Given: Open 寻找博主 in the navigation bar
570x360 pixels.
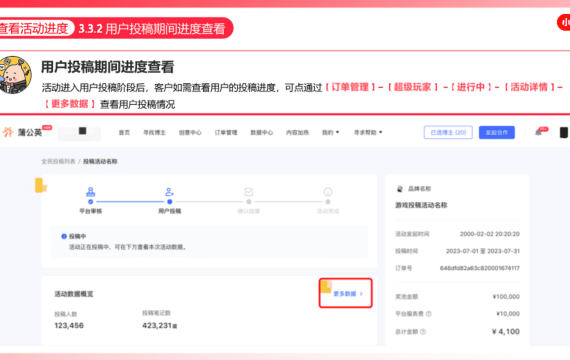Looking at the screenshot, I should (154, 132).
